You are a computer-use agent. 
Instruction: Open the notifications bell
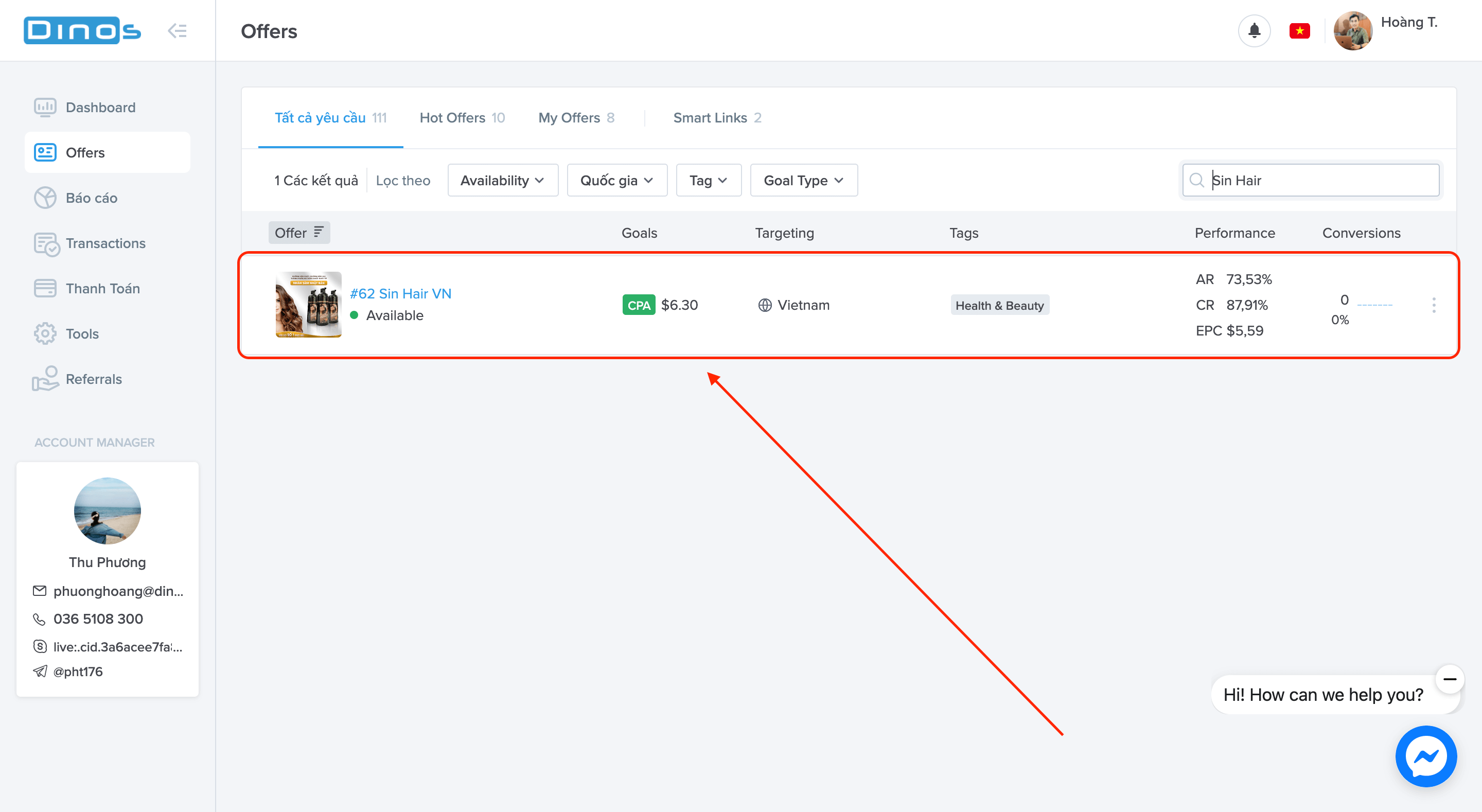click(x=1254, y=30)
